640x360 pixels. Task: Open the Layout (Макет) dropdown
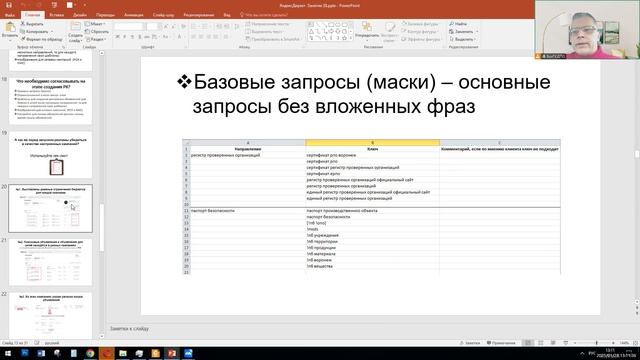(95, 24)
